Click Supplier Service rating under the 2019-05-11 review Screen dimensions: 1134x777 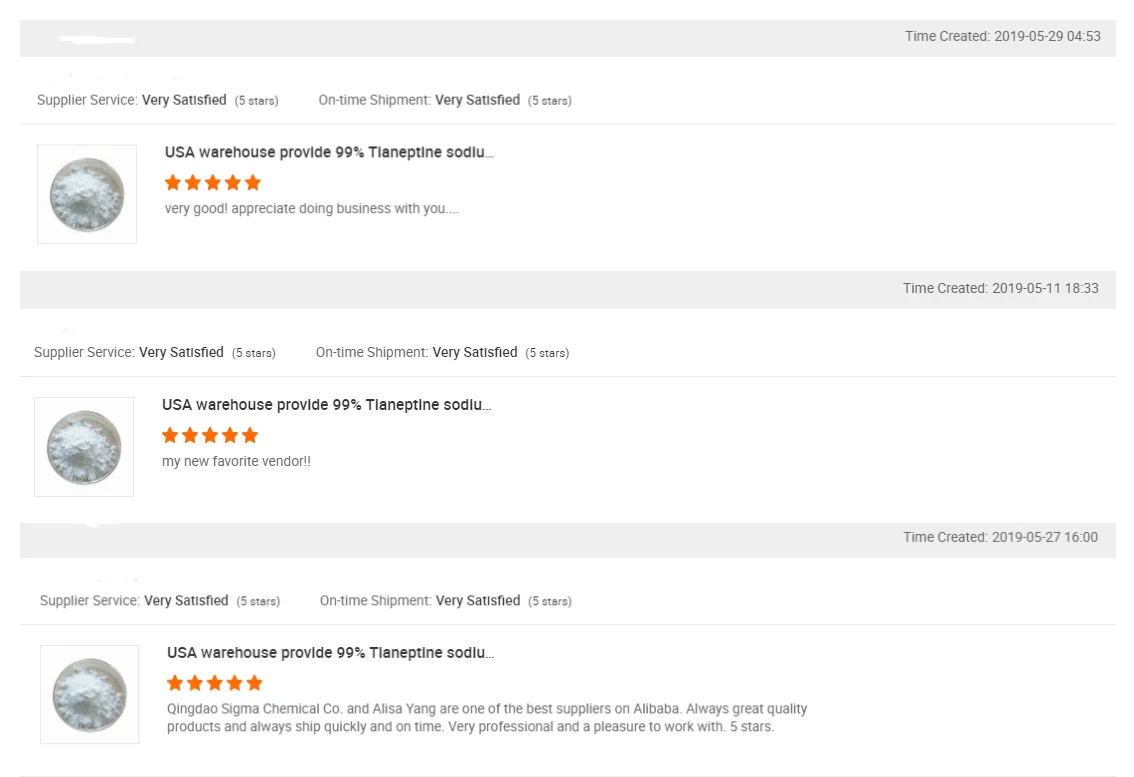[155, 352]
